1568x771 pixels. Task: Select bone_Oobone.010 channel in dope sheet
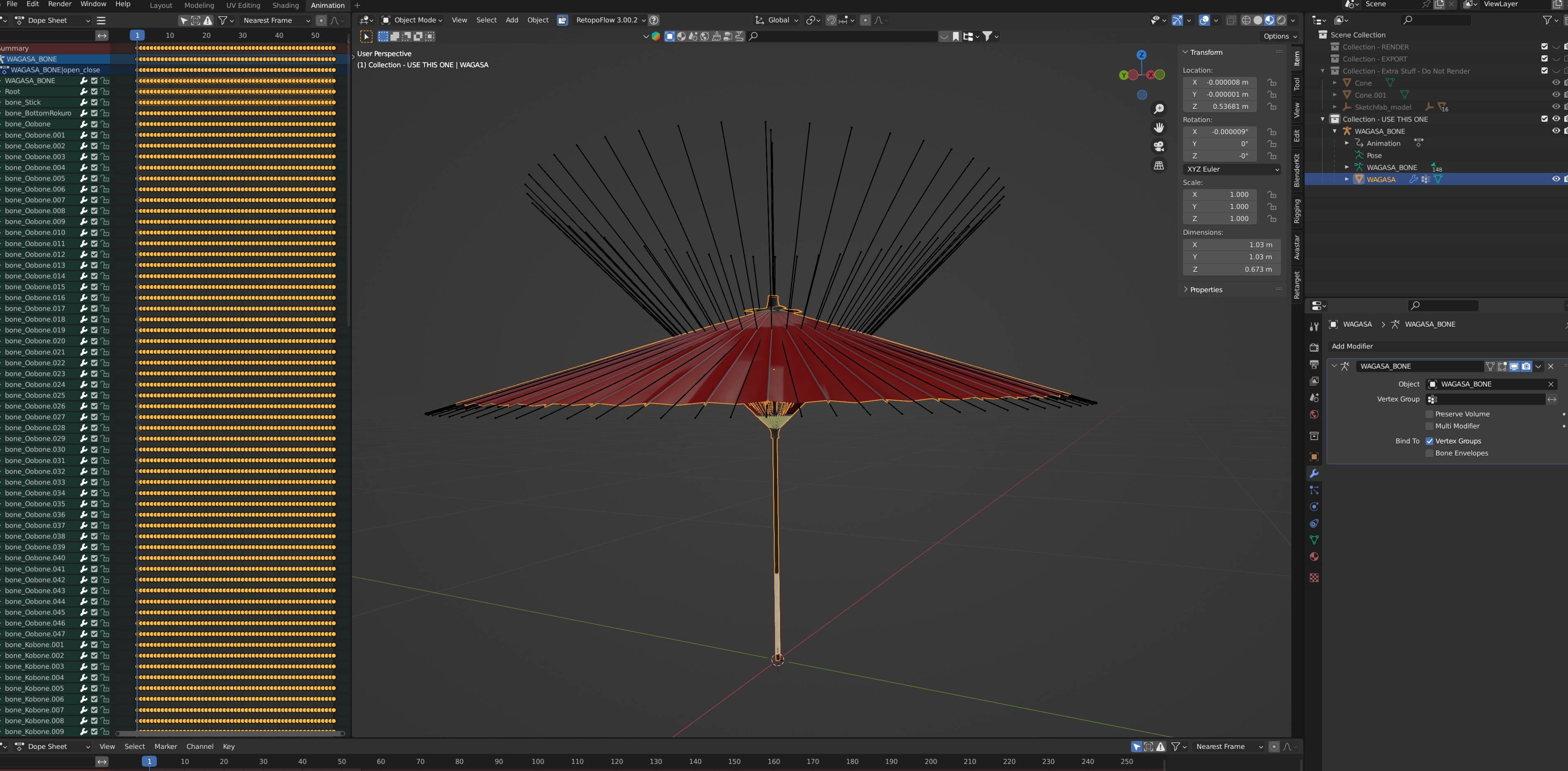(x=35, y=233)
